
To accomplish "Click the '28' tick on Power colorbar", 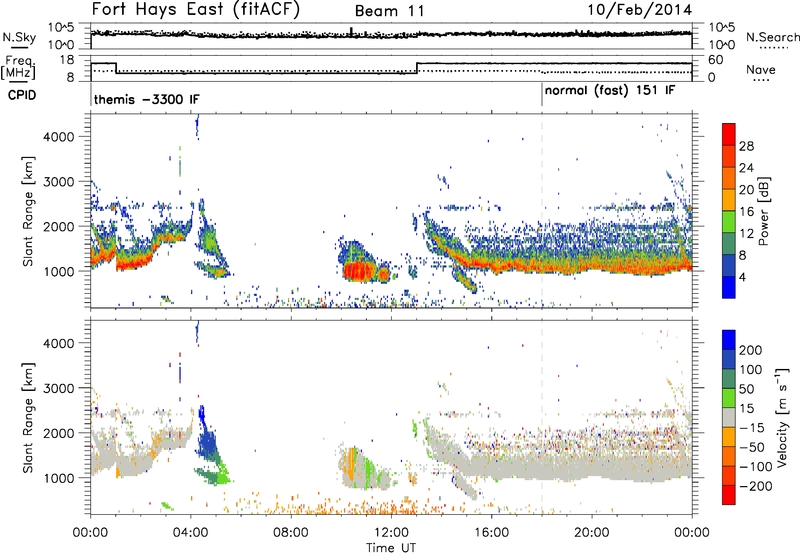I will [x=746, y=146].
